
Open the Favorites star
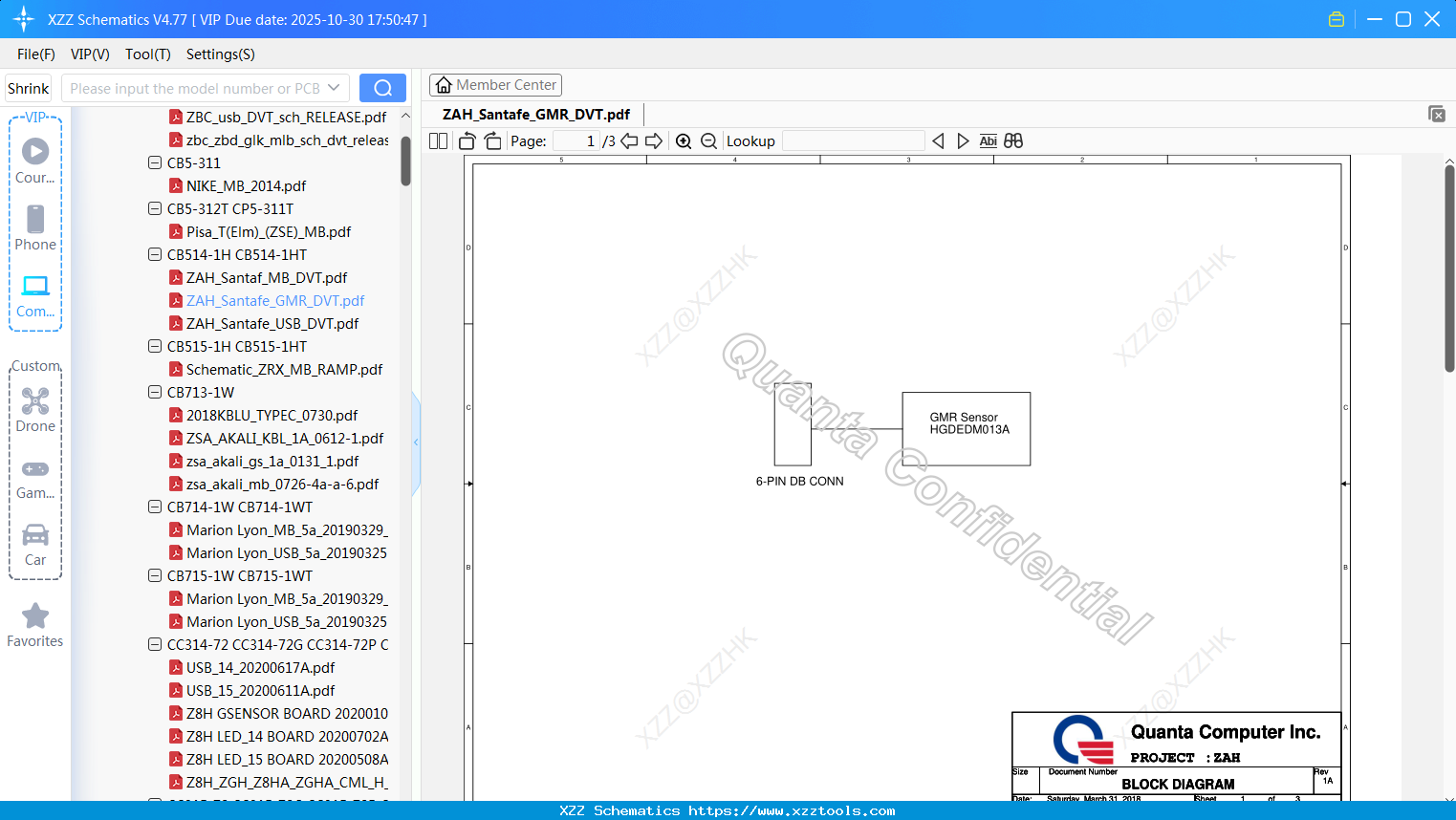click(35, 625)
